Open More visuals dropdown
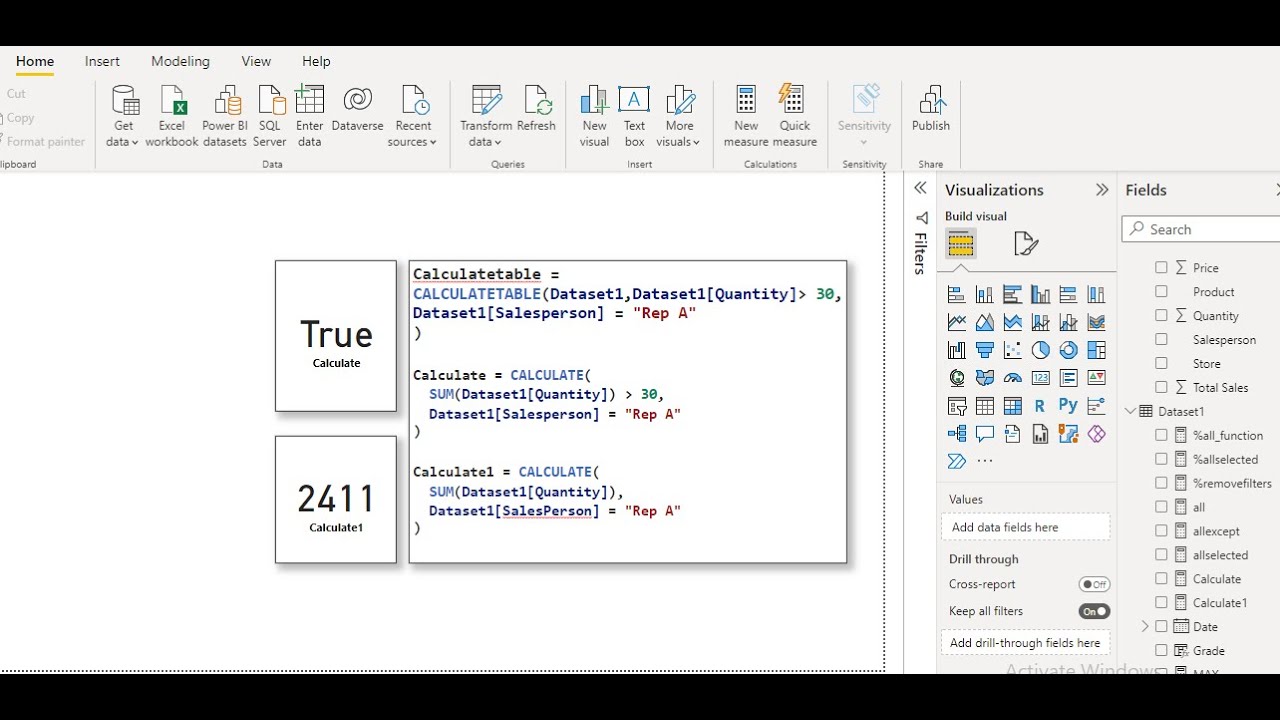This screenshot has width=1280, height=720. pos(680,116)
